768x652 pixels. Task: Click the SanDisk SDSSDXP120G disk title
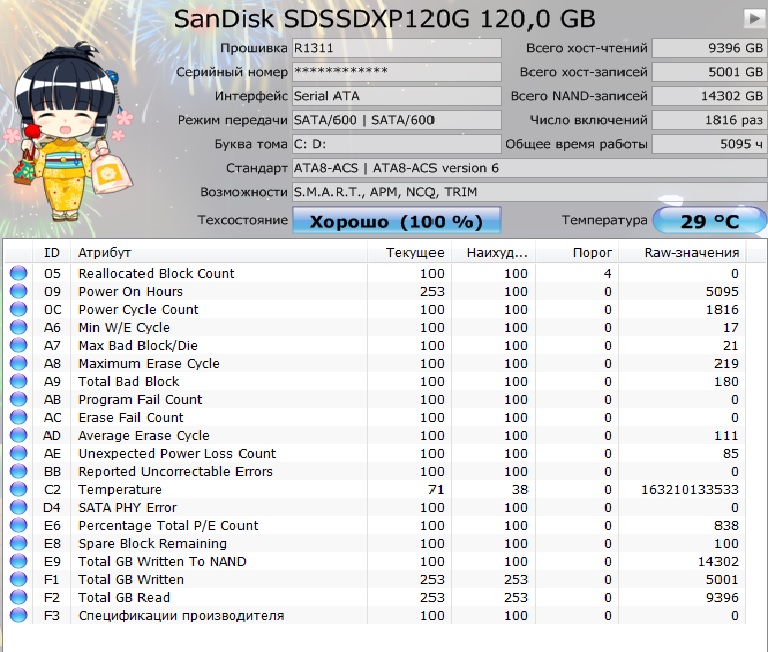click(x=384, y=19)
